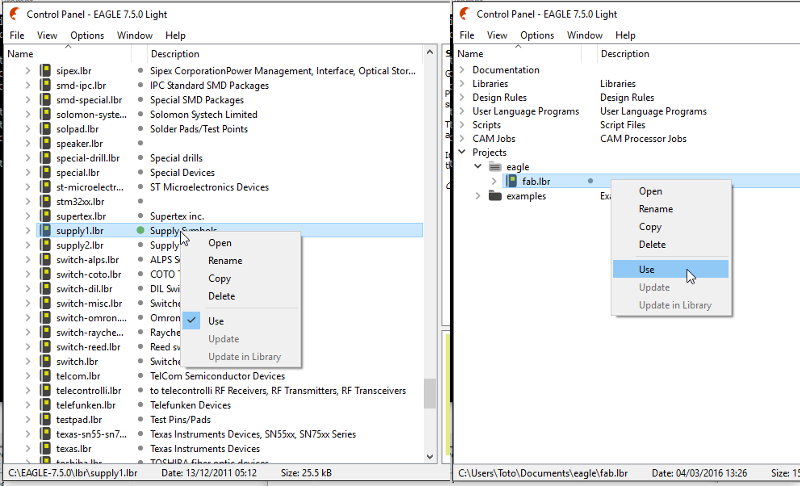Expand the examples folder node

click(x=478, y=196)
